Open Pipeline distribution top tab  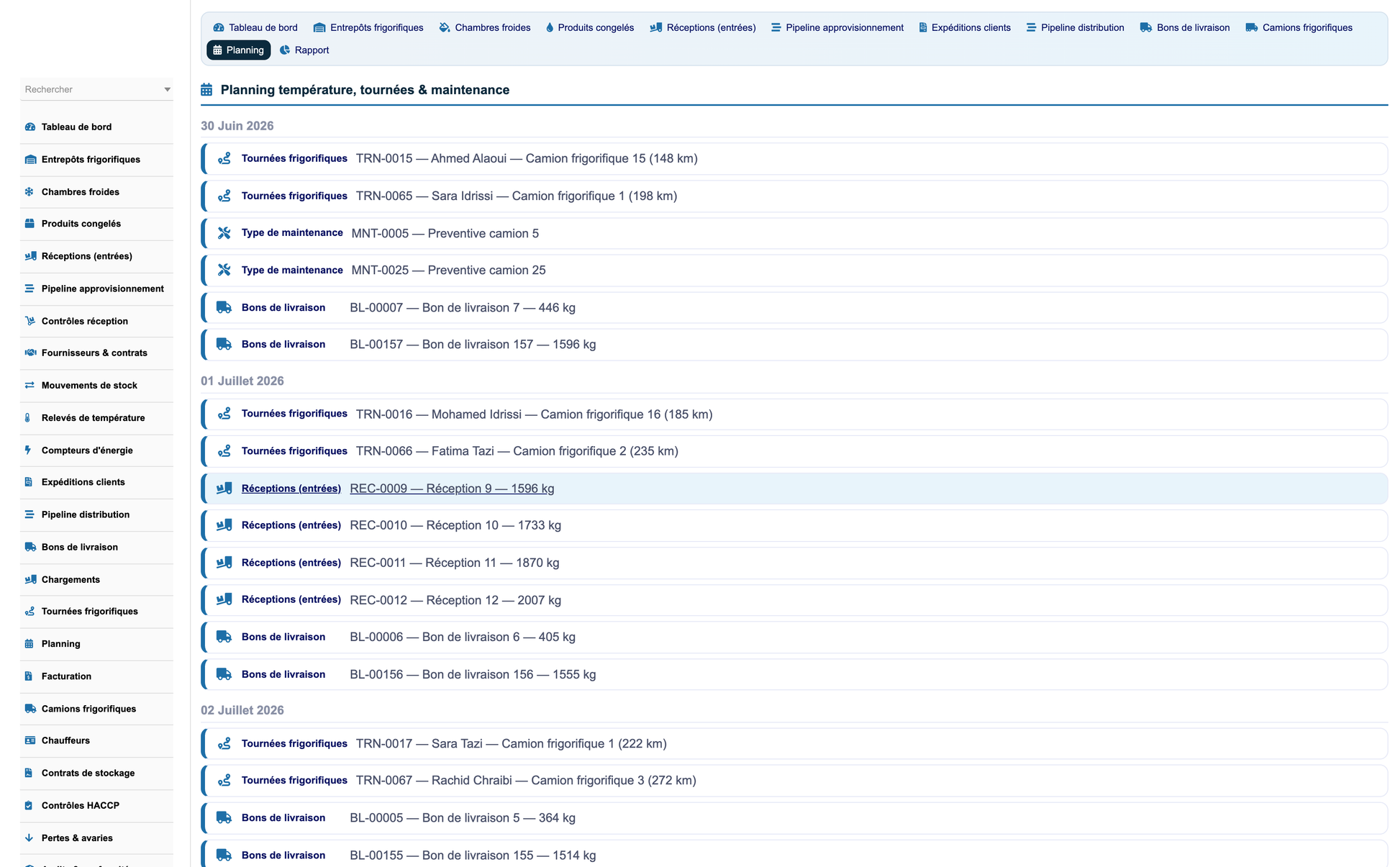(1076, 27)
